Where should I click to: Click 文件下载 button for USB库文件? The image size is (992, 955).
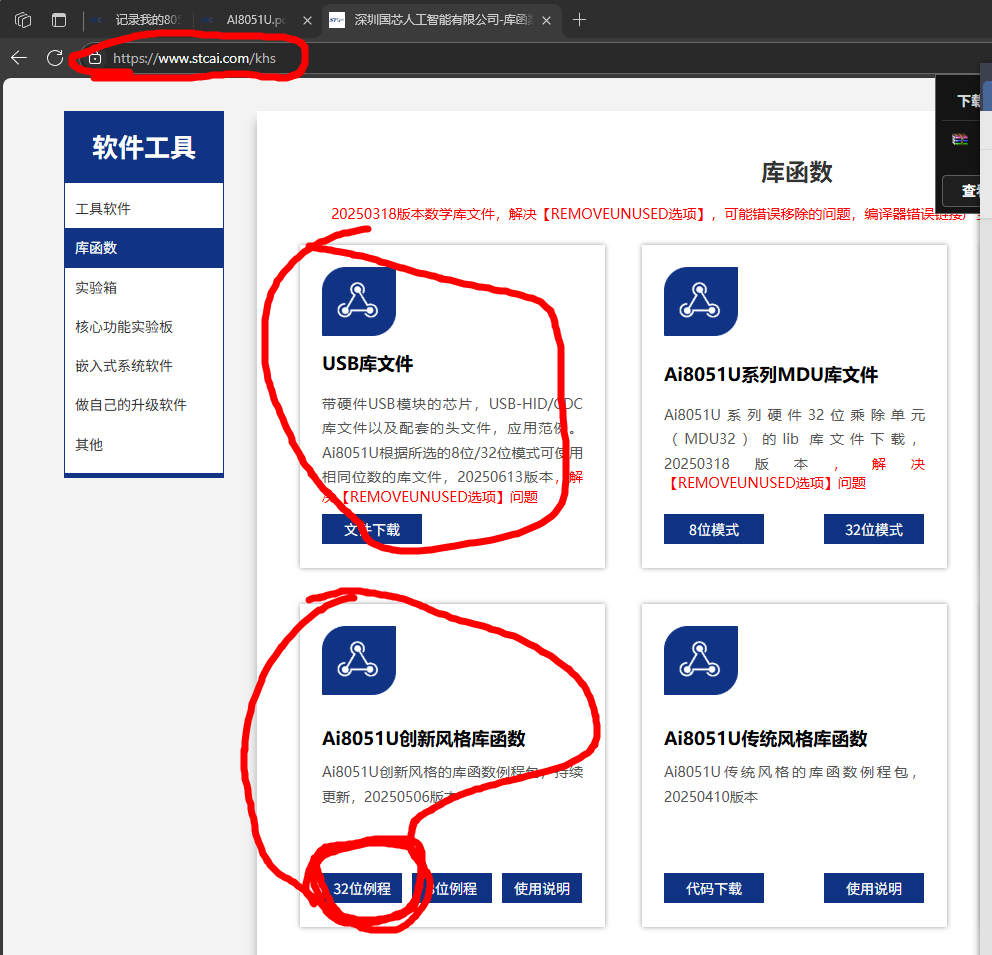(372, 529)
